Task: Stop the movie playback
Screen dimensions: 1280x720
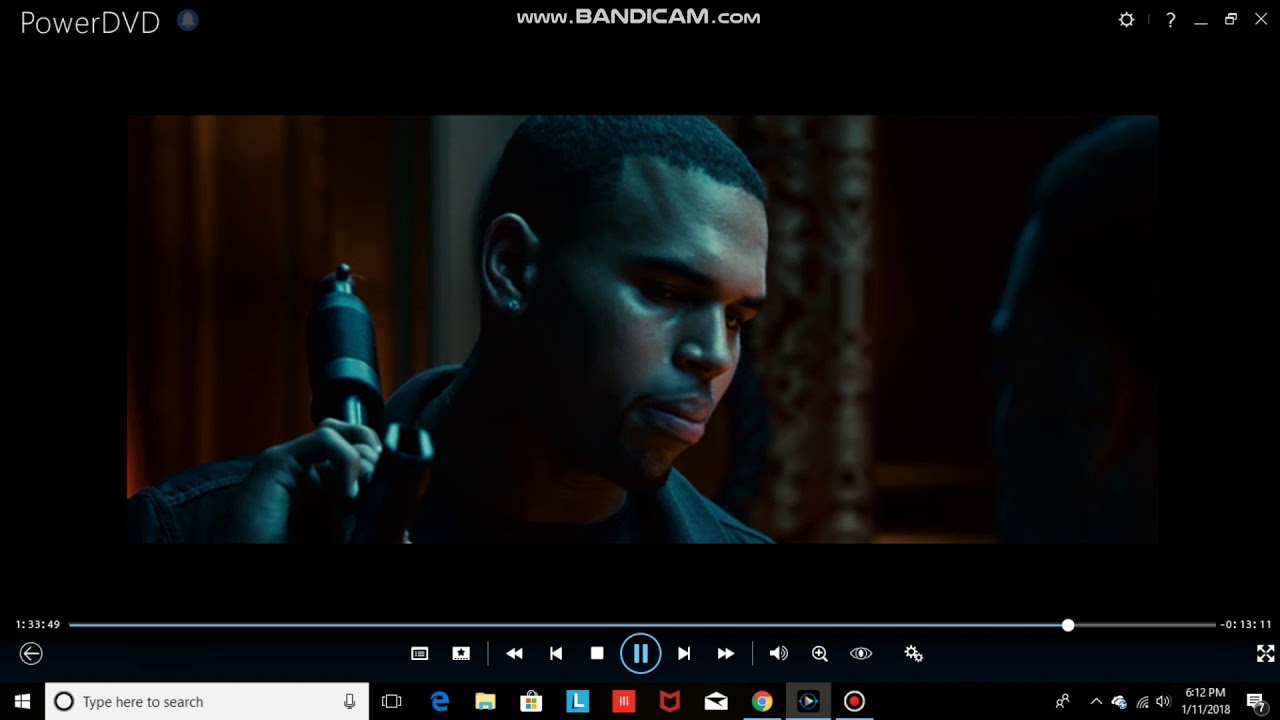Action: [x=597, y=653]
